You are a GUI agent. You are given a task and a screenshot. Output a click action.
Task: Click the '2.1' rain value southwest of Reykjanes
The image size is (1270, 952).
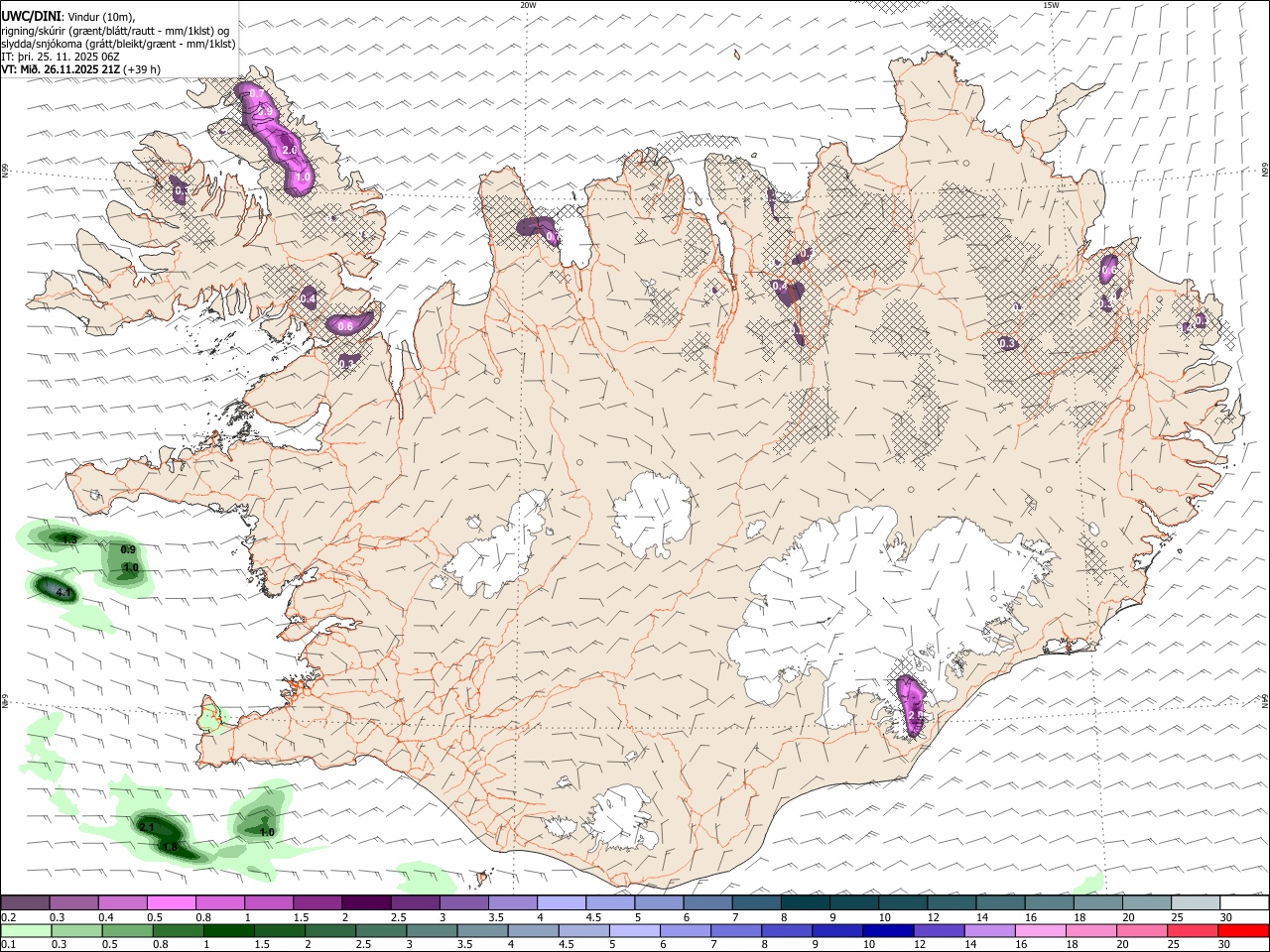[147, 827]
